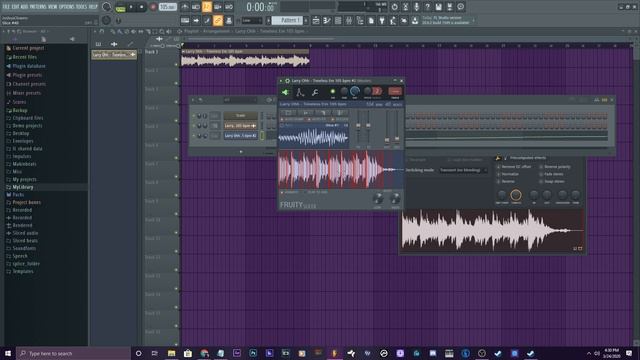The image size is (640, 360).
Task: Click the microphone recording icon
Action: click(x=416, y=7)
